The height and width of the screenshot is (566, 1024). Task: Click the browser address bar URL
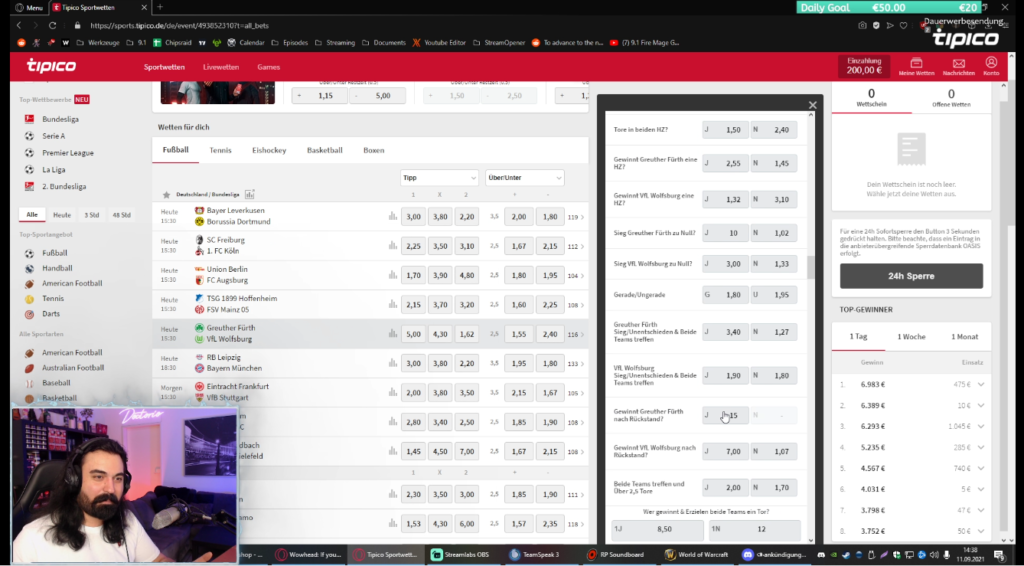[x=180, y=25]
